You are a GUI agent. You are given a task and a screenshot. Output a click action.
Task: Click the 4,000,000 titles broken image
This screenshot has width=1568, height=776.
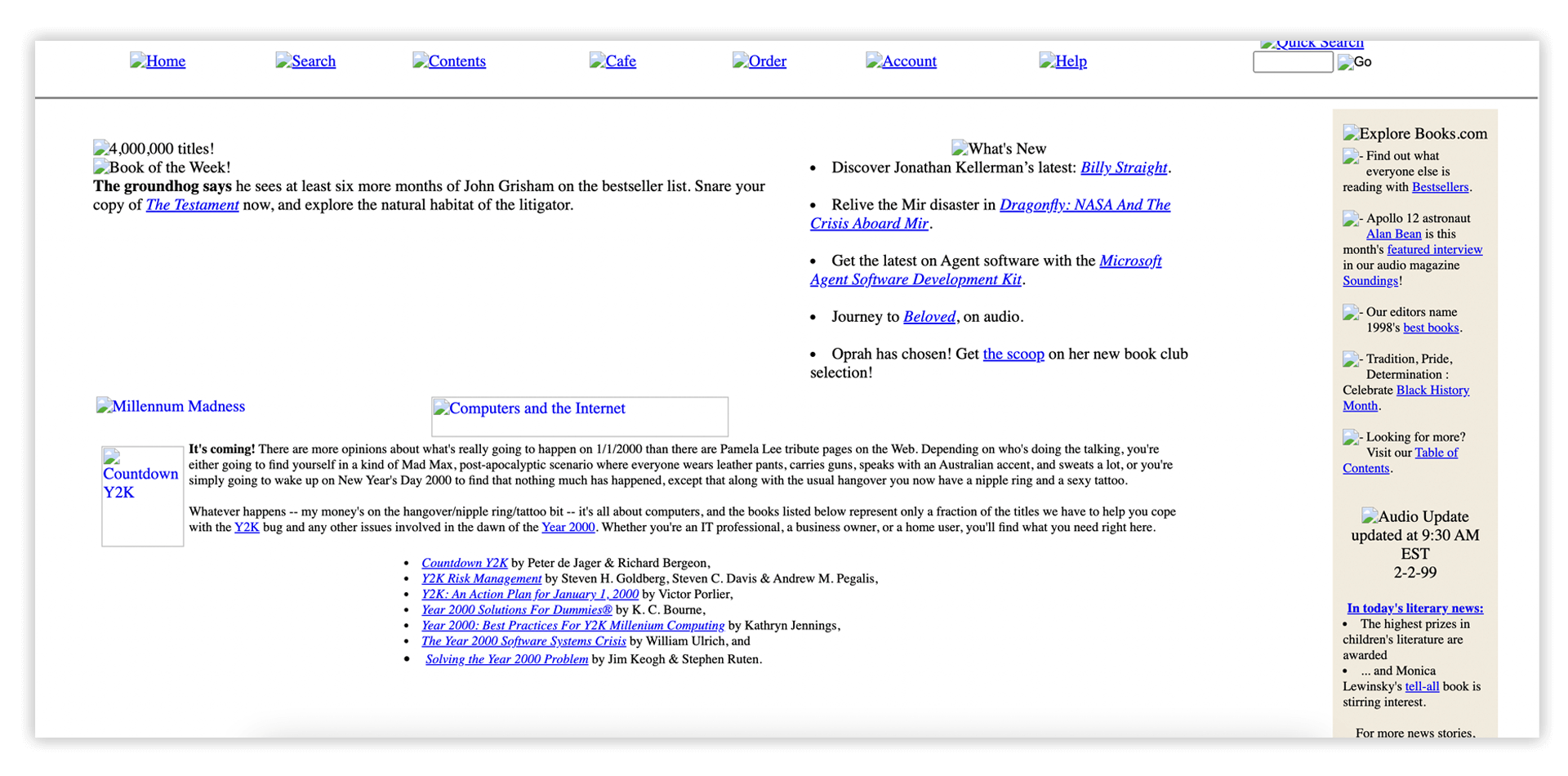coord(154,149)
